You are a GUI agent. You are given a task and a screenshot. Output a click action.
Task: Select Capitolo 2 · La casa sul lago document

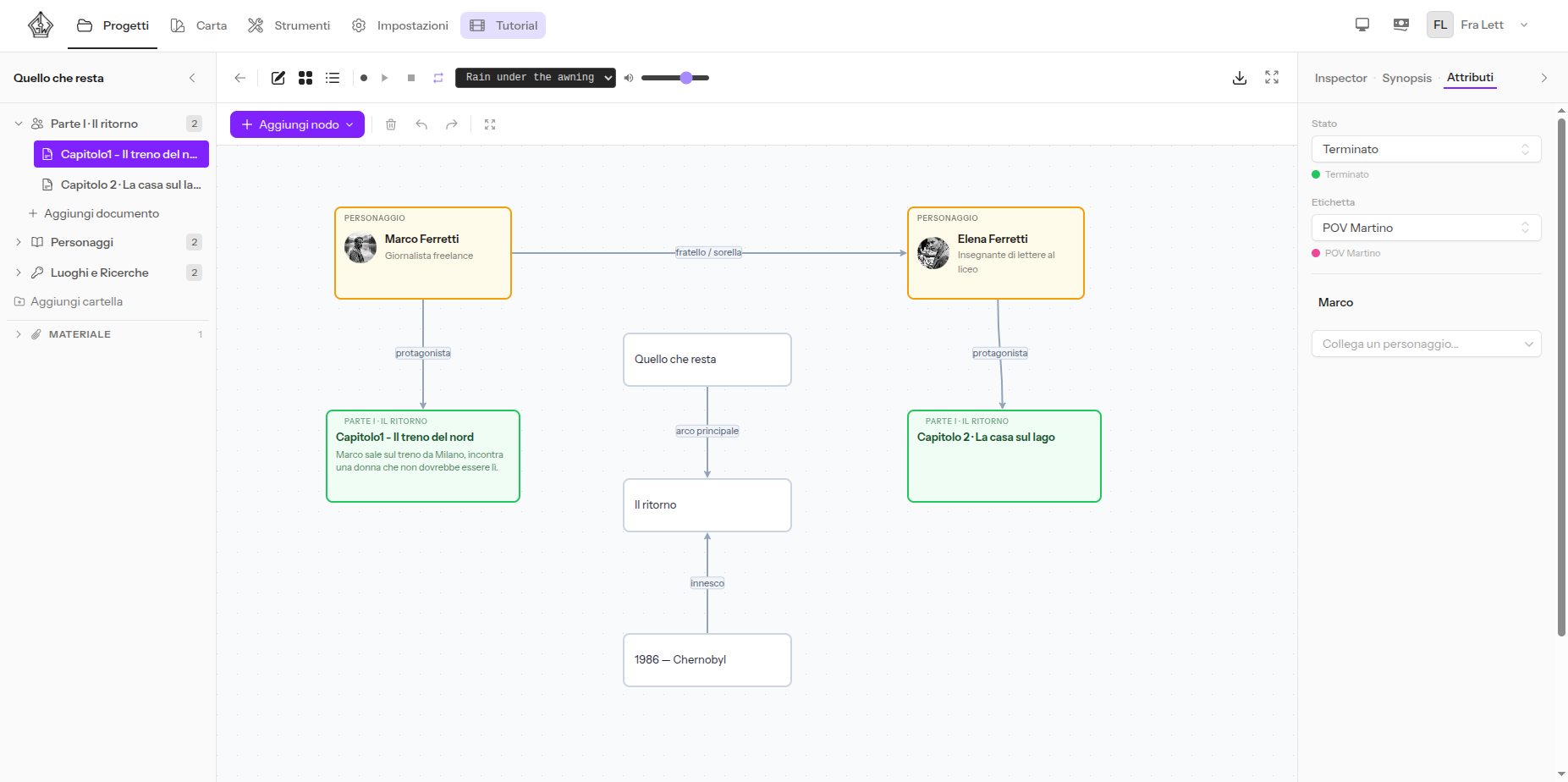[121, 184]
